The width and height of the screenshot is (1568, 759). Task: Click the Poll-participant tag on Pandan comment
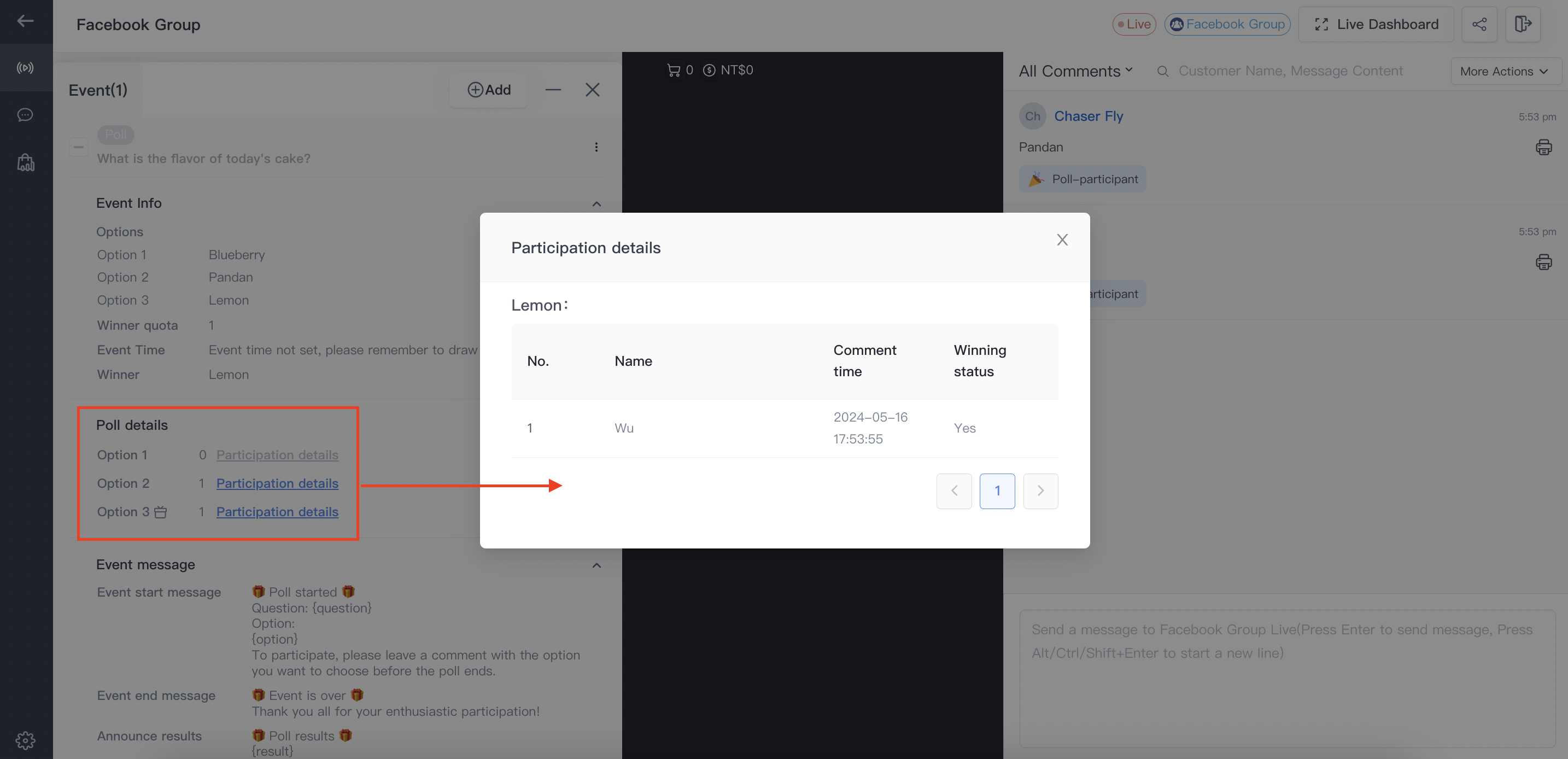tap(1083, 179)
